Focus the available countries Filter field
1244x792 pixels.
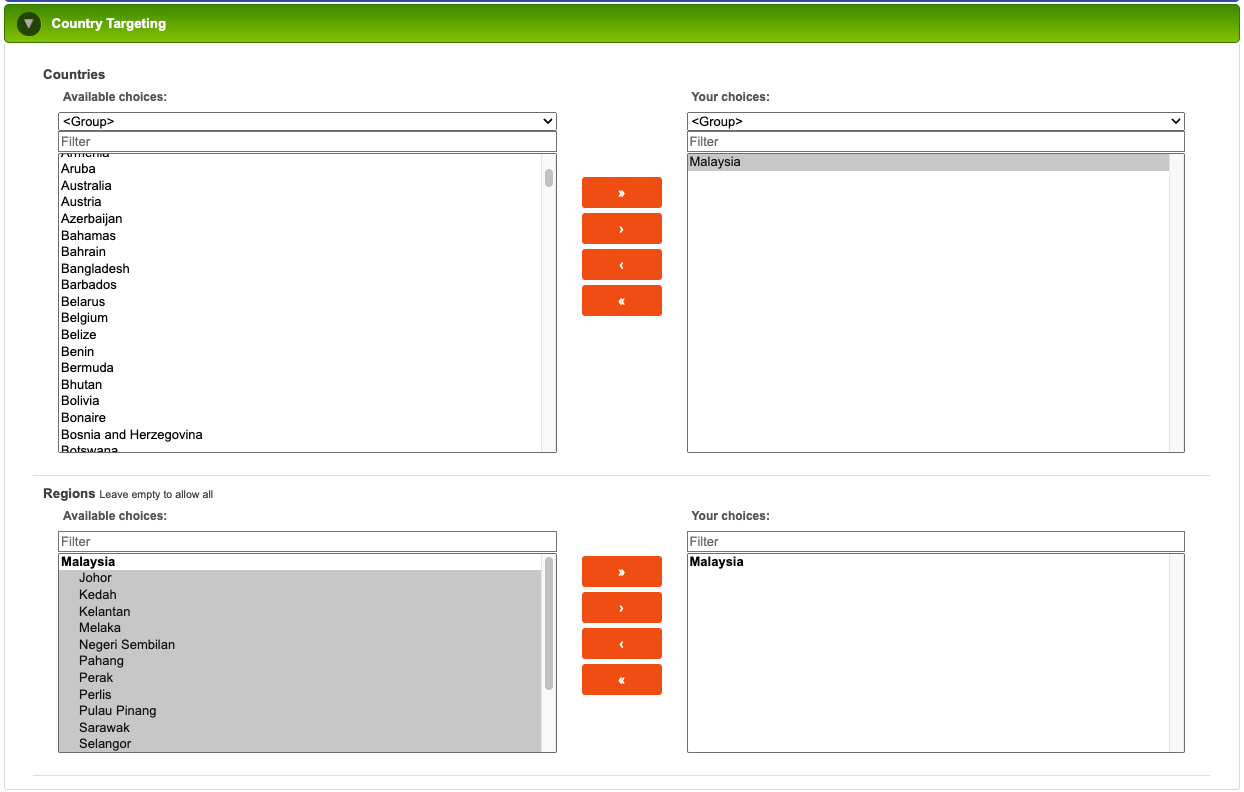(307, 142)
